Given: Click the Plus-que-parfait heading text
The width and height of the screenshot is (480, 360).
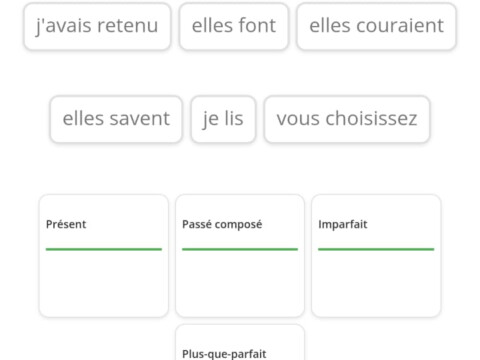Looking at the screenshot, I should point(224,354).
